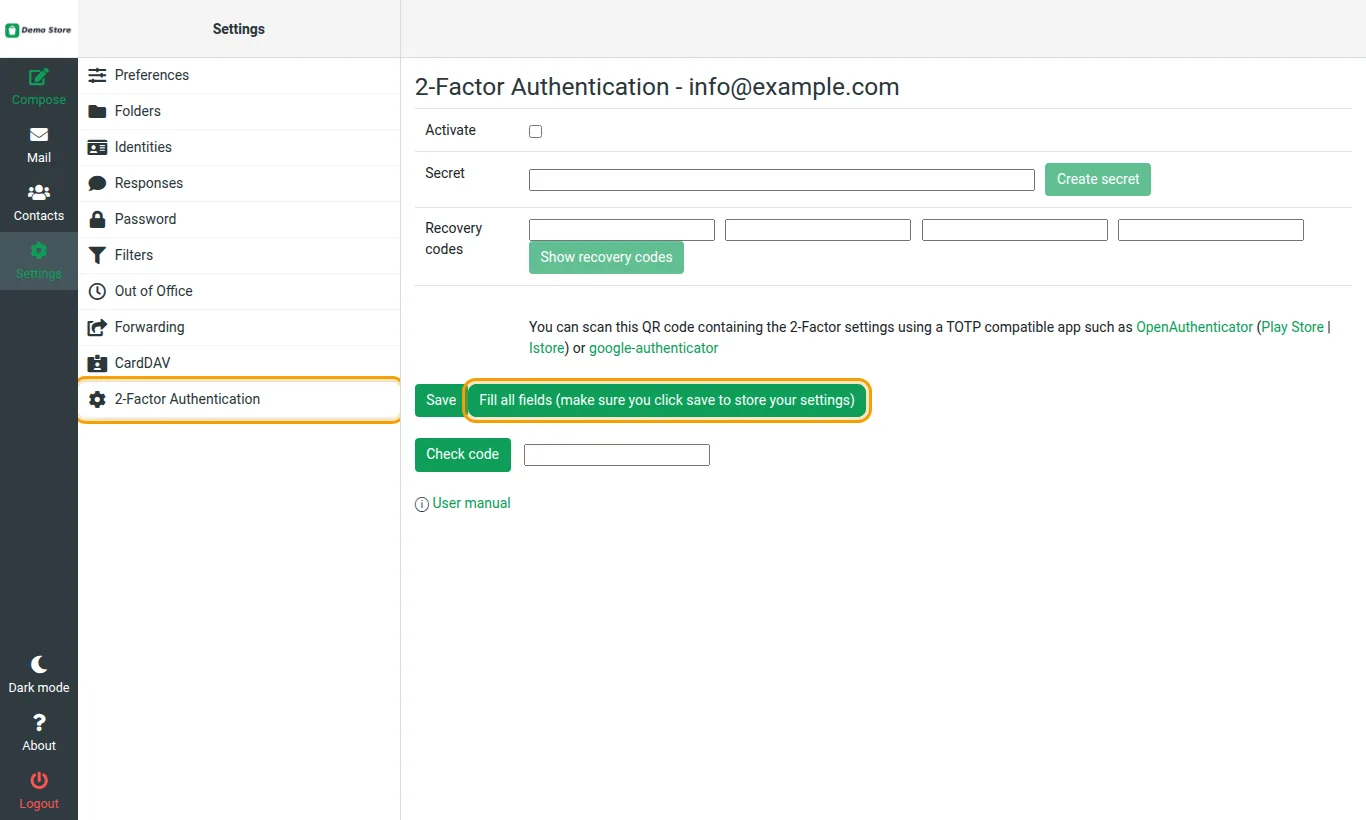This screenshot has width=1366, height=820.
Task: Click the Settings gear in the dark sidebar
Action: [39, 250]
